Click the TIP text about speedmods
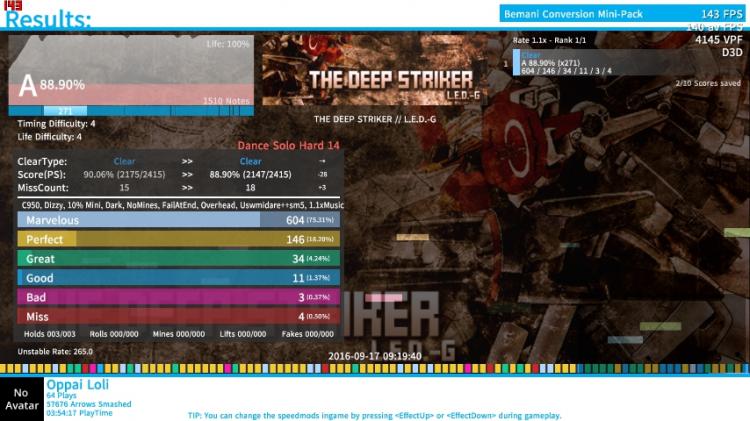Screen dimensions: 750x421 375,415
